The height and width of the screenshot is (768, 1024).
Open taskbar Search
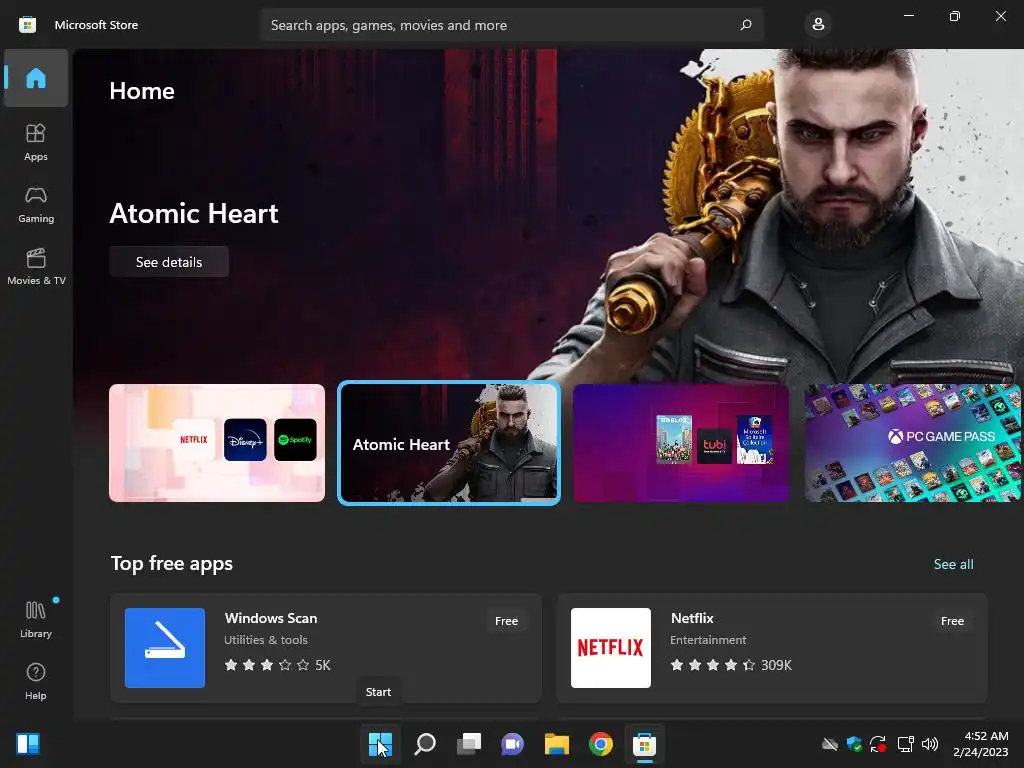click(x=424, y=744)
